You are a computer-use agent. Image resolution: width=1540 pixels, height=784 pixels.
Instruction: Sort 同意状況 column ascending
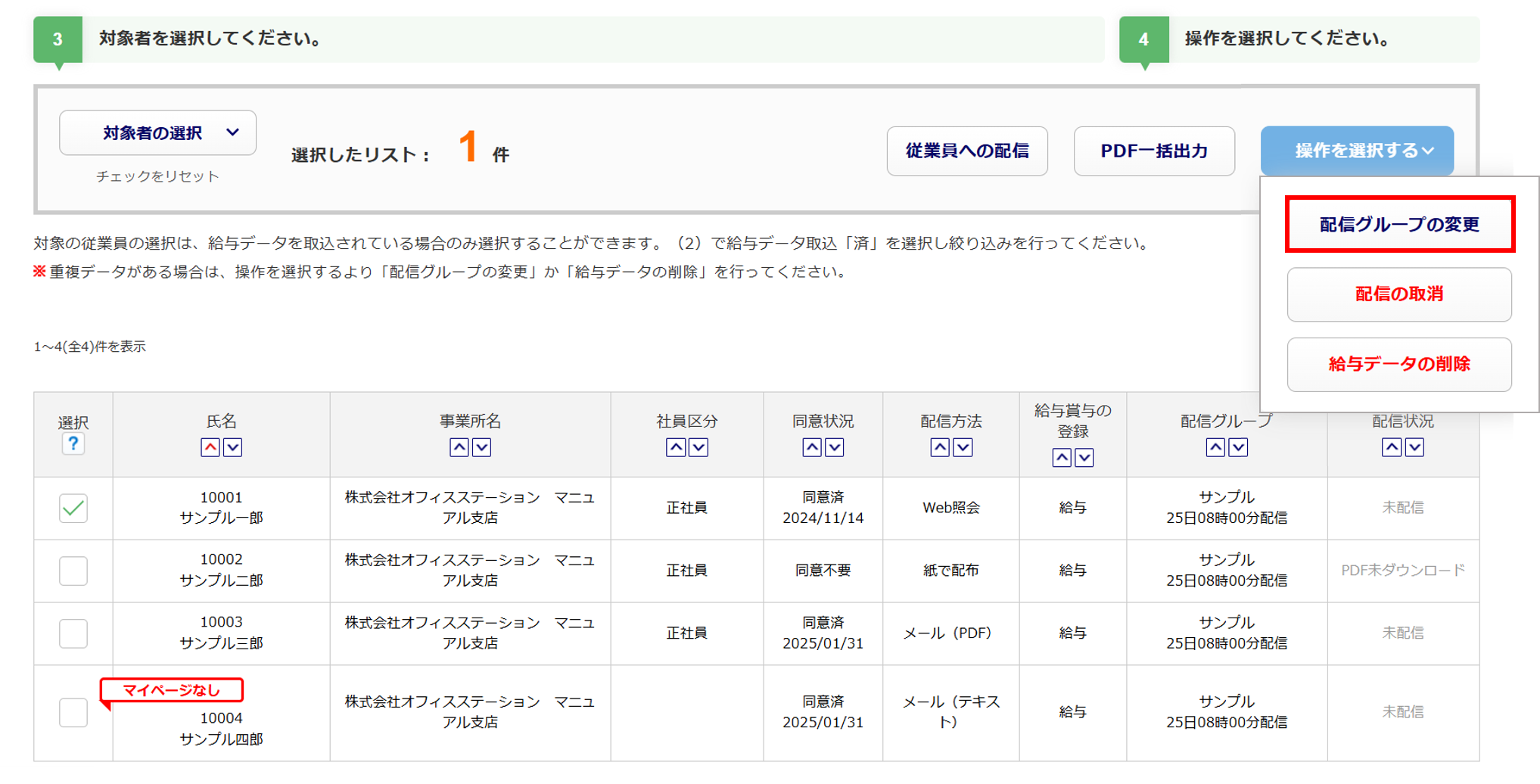pos(812,447)
